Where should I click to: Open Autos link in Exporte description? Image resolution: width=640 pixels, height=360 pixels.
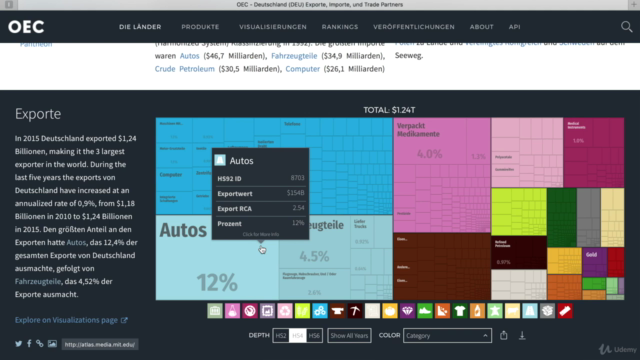(76, 242)
